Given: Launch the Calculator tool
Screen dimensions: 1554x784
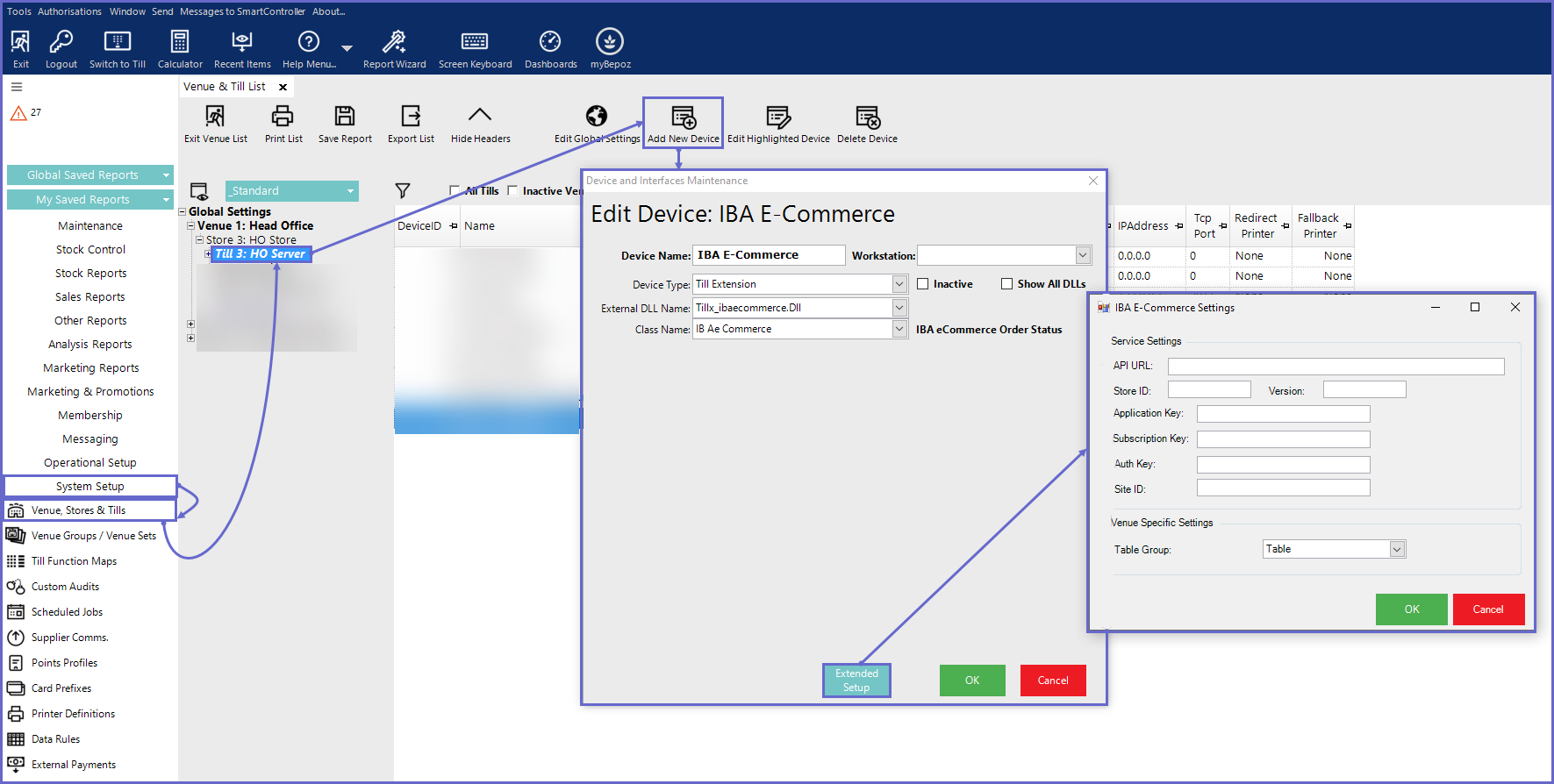Looking at the screenshot, I should pyautogui.click(x=180, y=49).
